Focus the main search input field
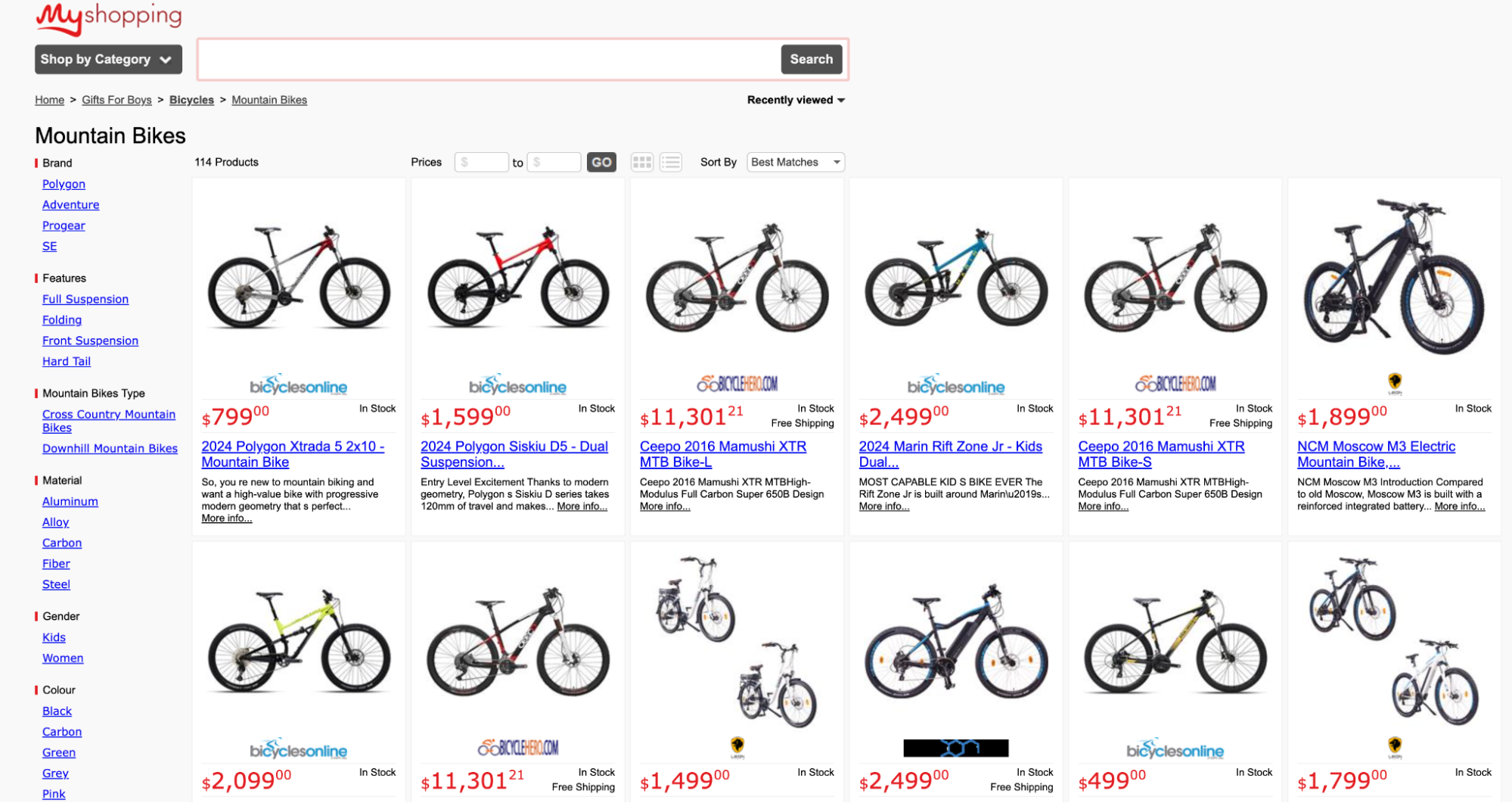The height and width of the screenshot is (803, 1512). (489, 59)
